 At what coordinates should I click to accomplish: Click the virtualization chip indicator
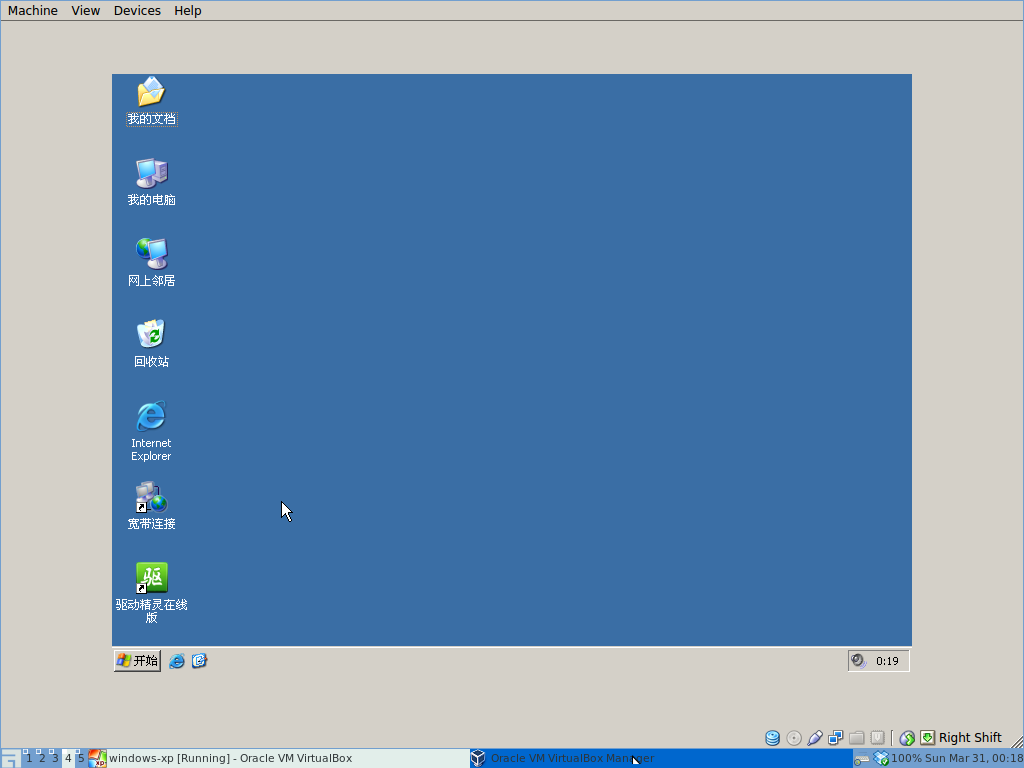878,738
